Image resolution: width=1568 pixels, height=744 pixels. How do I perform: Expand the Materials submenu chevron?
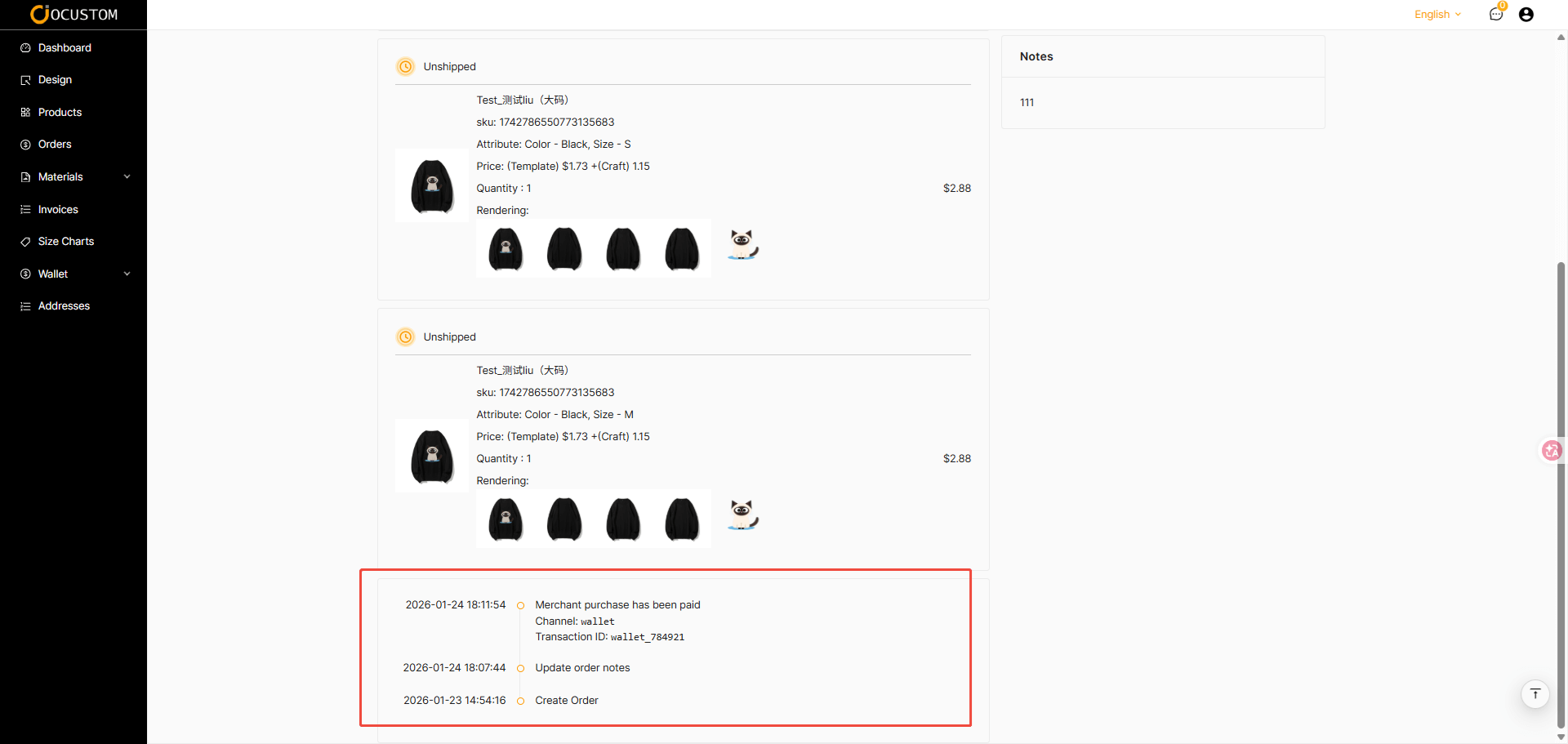click(x=127, y=176)
